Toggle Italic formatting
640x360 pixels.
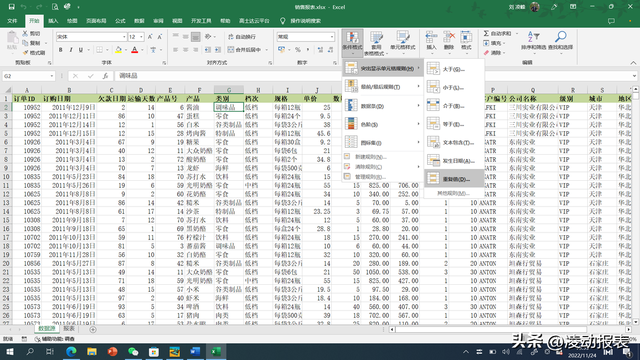point(71,50)
